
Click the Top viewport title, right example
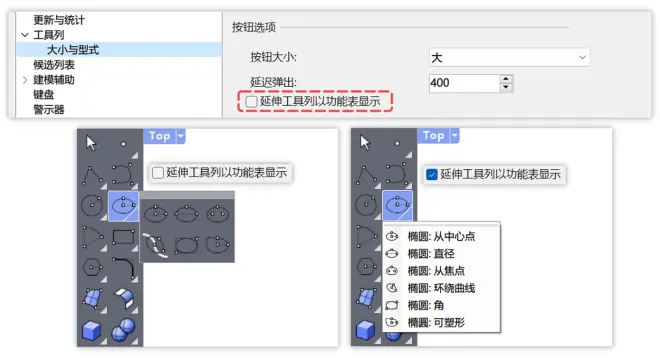[434, 136]
